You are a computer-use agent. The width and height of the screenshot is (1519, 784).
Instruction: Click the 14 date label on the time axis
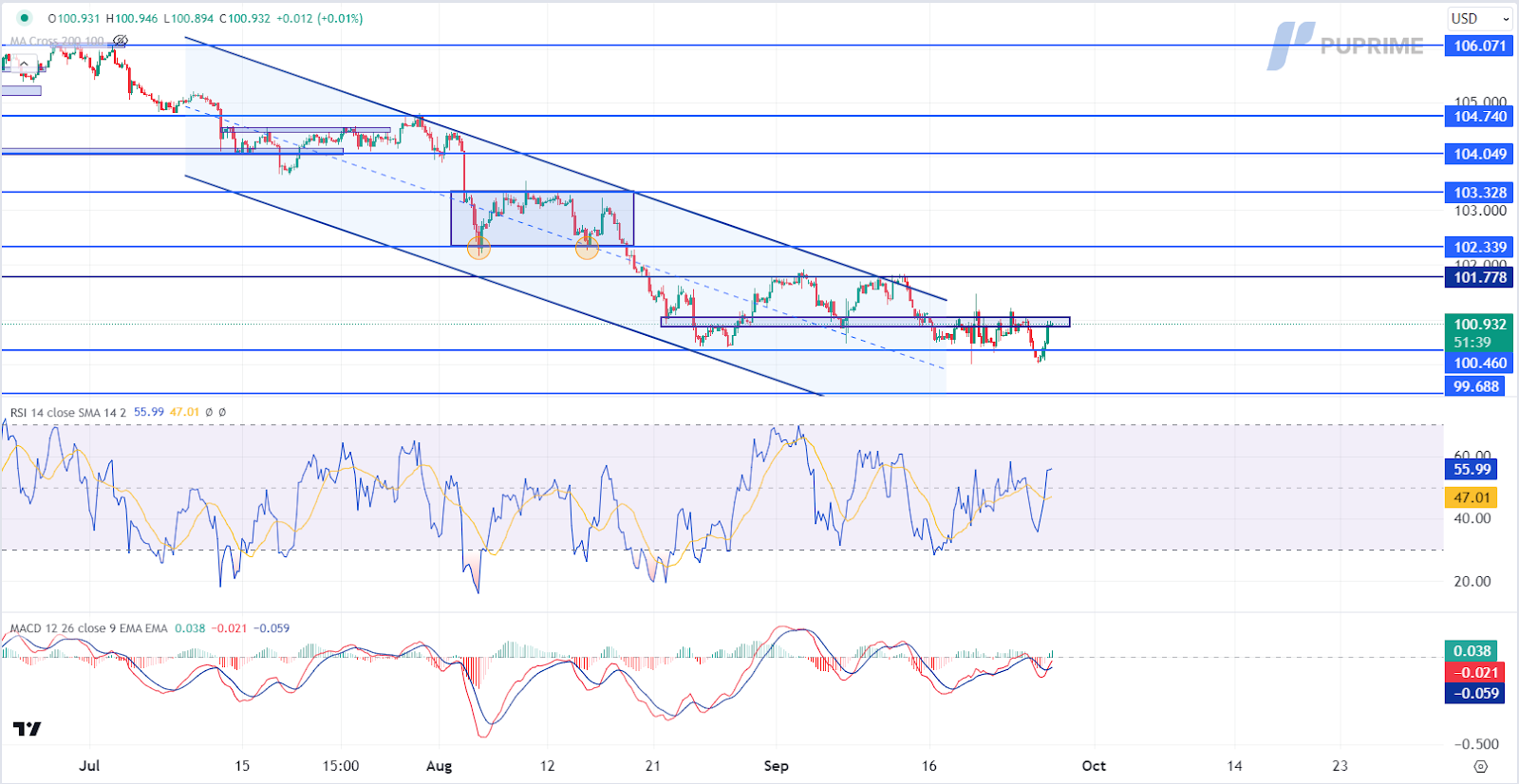pyautogui.click(x=1234, y=766)
